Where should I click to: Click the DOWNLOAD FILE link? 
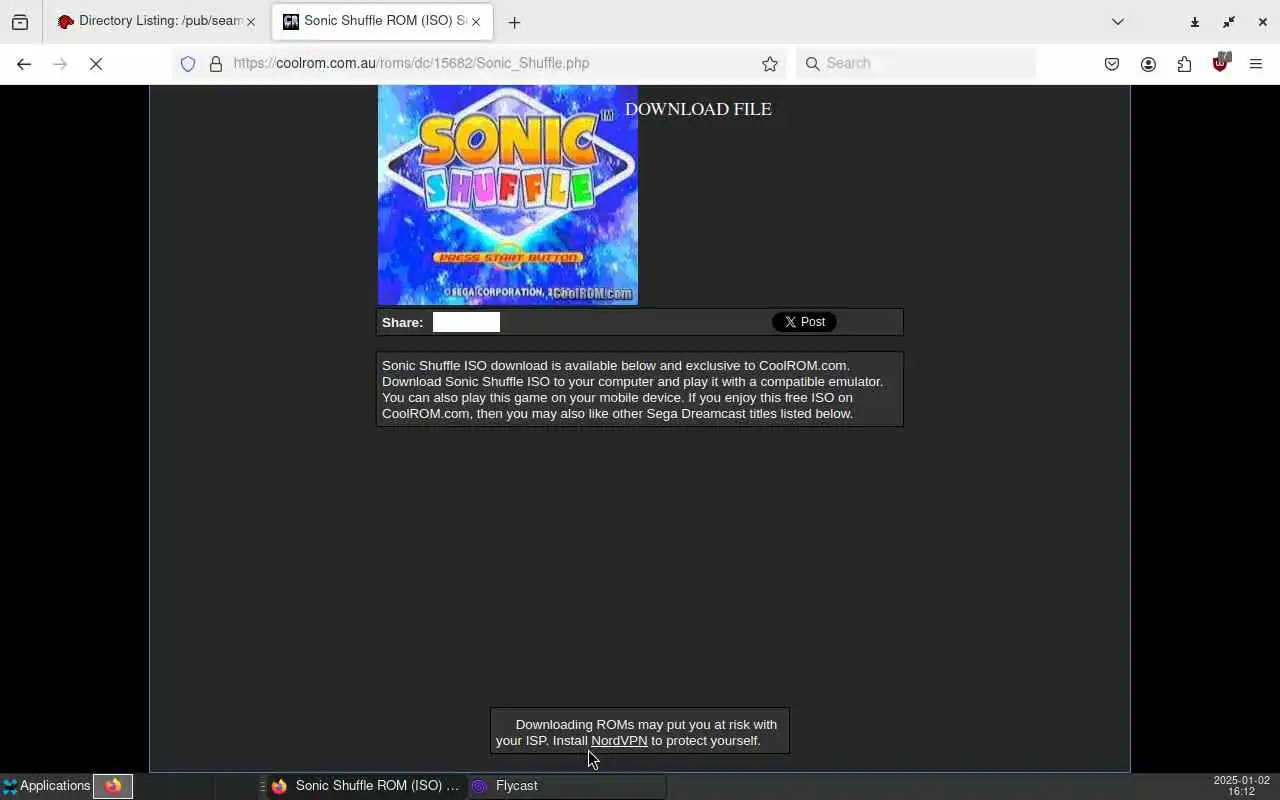coord(698,109)
